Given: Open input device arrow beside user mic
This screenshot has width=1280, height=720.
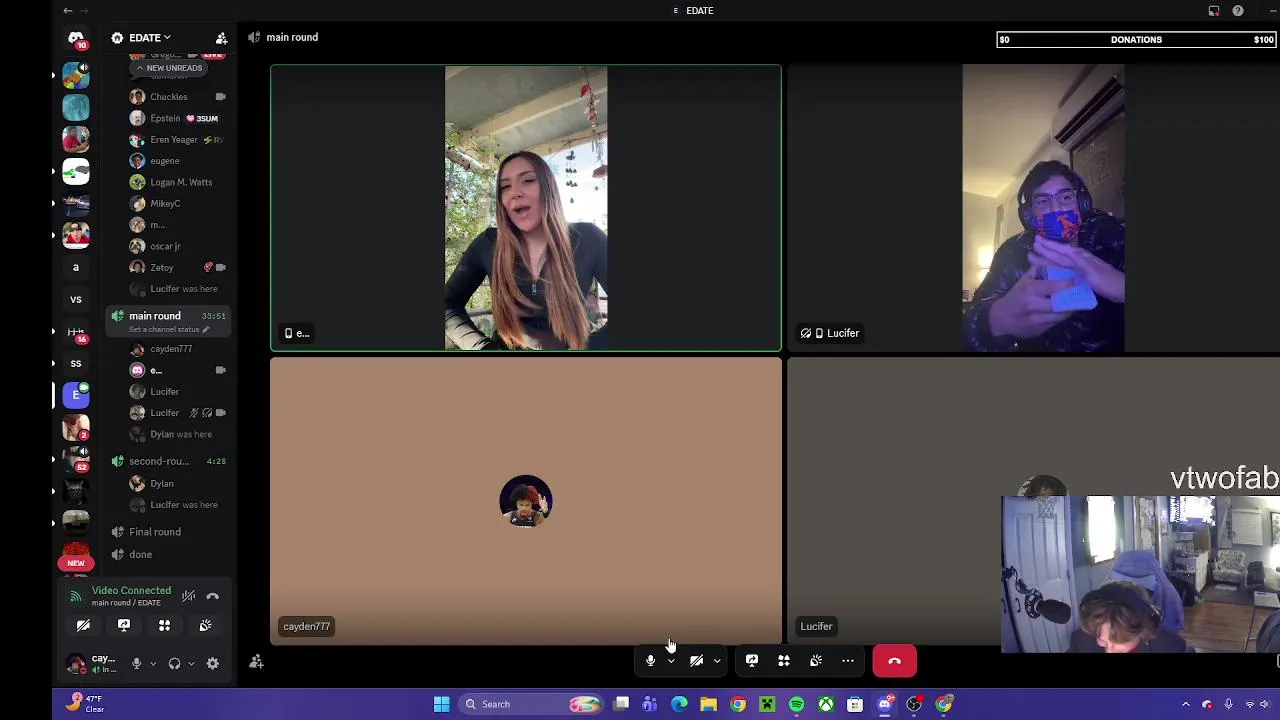Looking at the screenshot, I should click(x=153, y=663).
